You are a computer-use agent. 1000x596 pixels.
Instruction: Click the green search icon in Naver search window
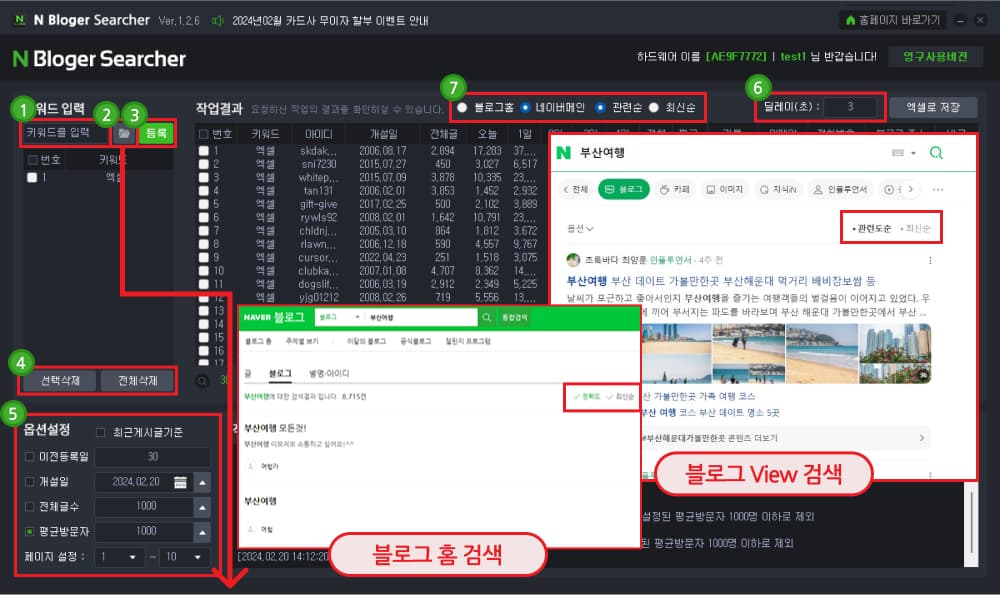tap(936, 153)
